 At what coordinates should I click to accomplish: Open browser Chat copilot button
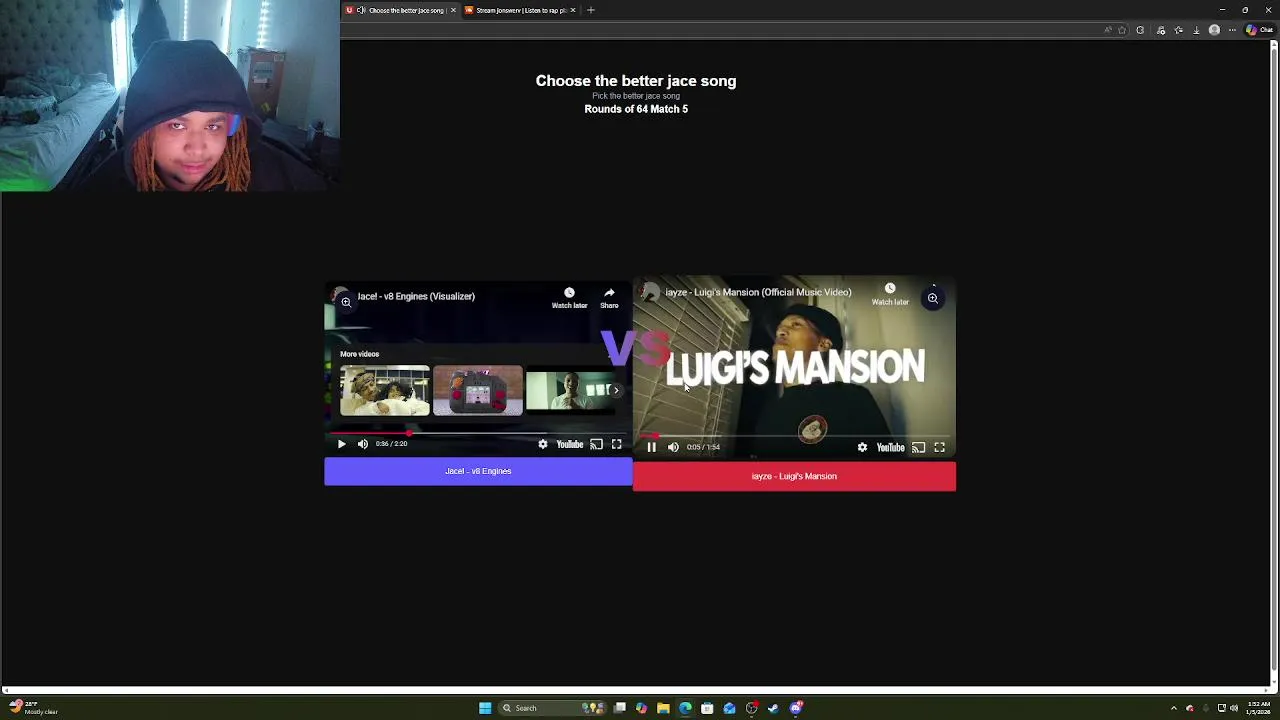[x=1258, y=30]
